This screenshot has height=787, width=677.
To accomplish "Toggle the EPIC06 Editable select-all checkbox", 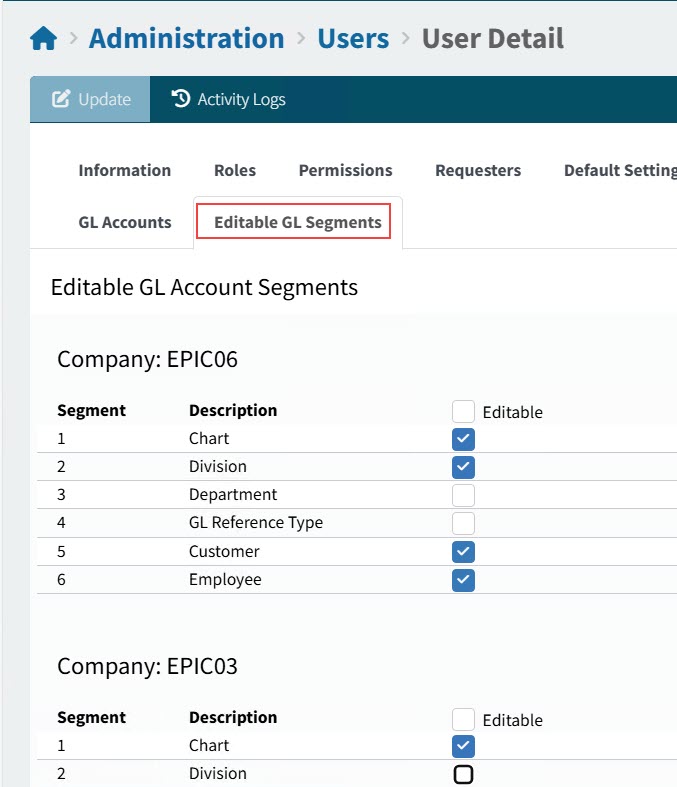I will tap(463, 411).
